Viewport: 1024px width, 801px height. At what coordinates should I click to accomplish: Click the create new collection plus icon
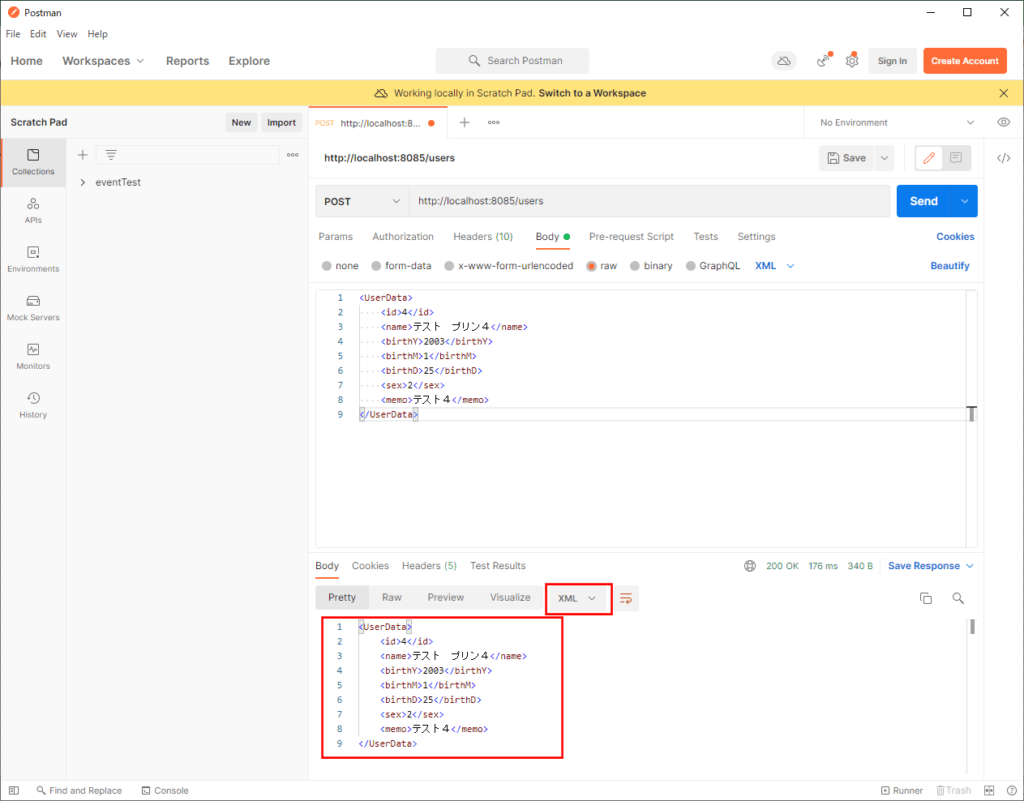[x=82, y=155]
